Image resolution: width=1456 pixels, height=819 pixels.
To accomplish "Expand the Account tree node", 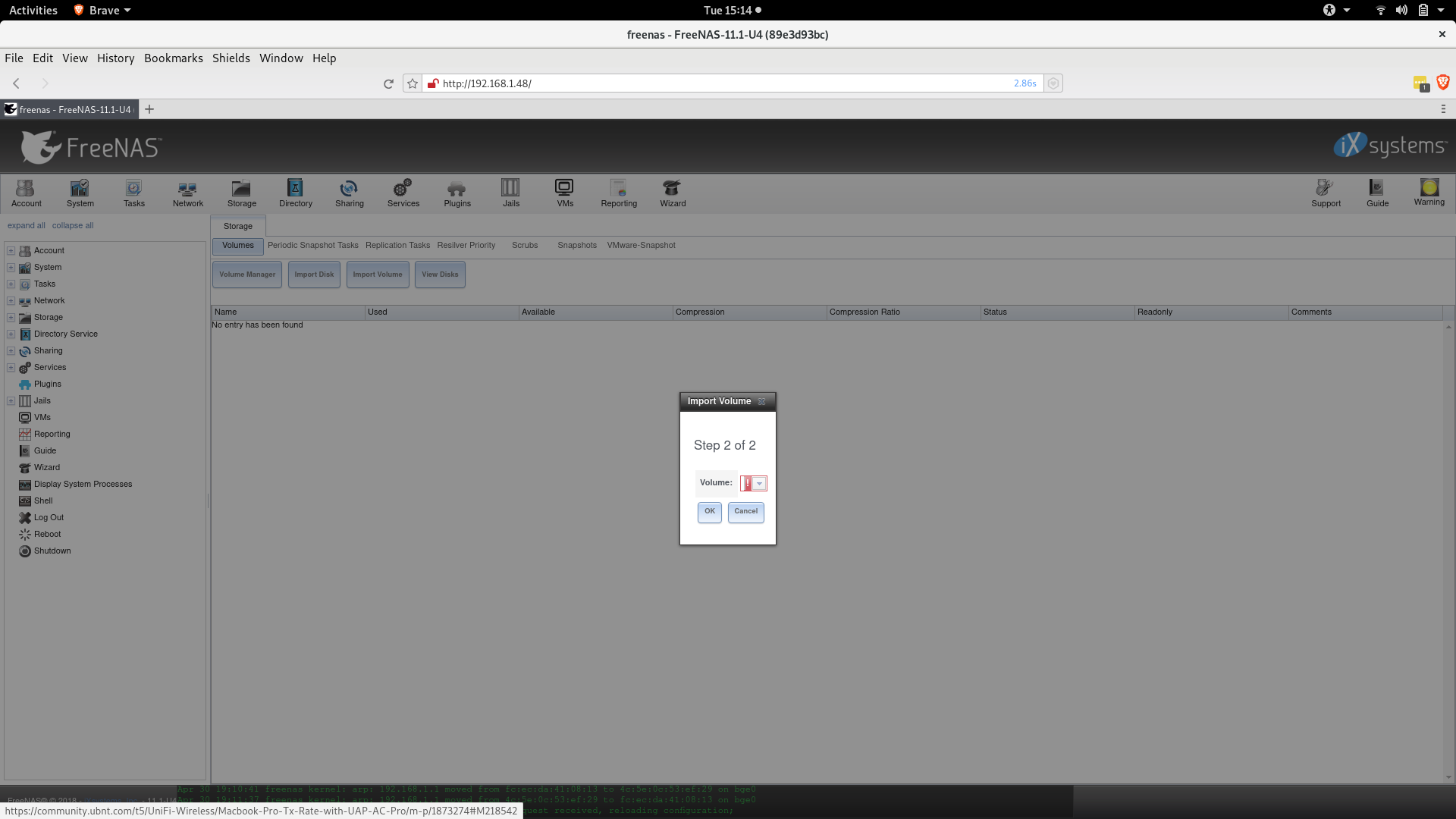I will tap(11, 250).
